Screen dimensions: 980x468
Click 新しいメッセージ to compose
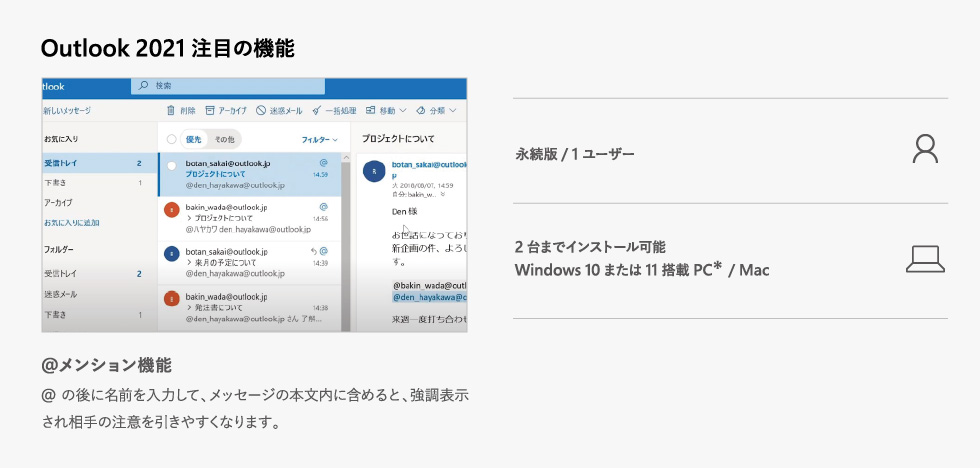[x=67, y=111]
